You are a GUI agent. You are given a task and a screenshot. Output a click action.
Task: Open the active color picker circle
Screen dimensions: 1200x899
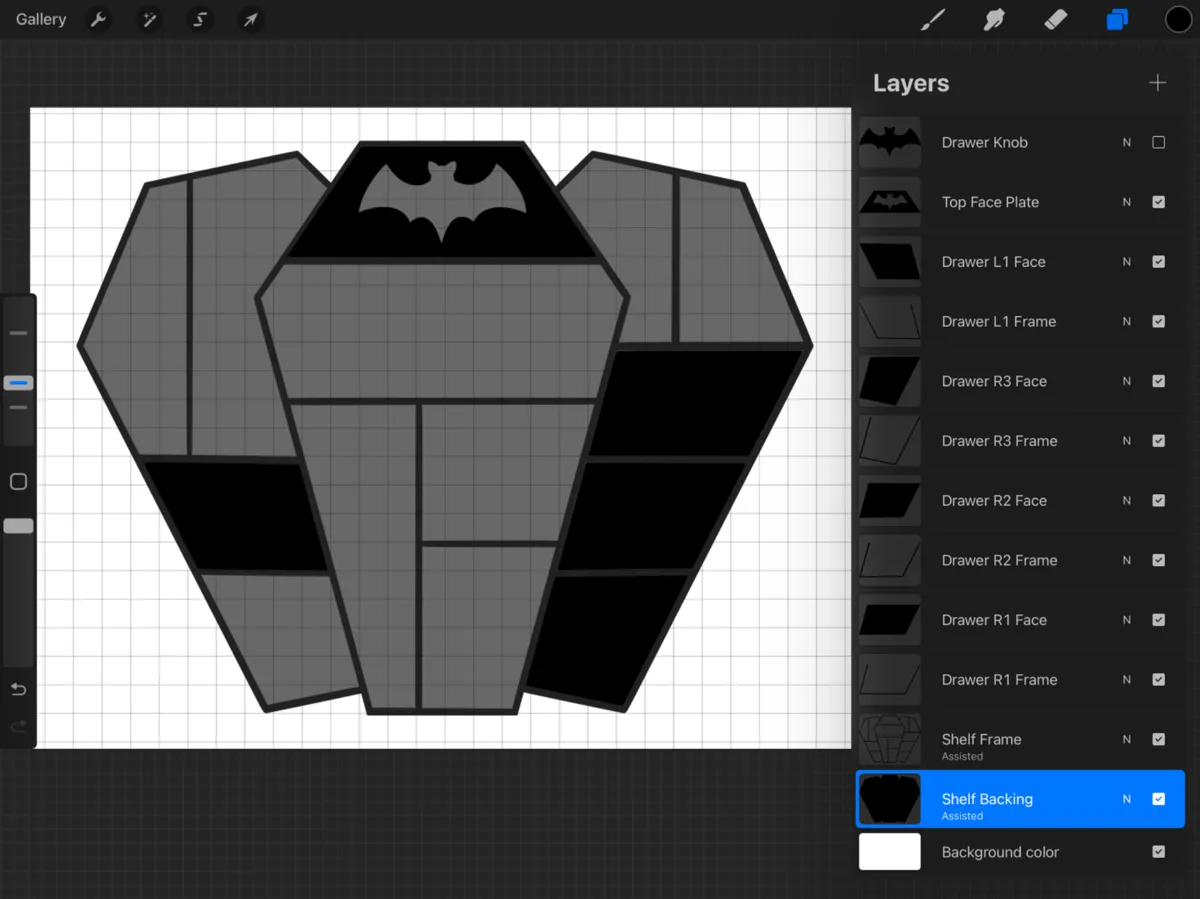click(1178, 20)
